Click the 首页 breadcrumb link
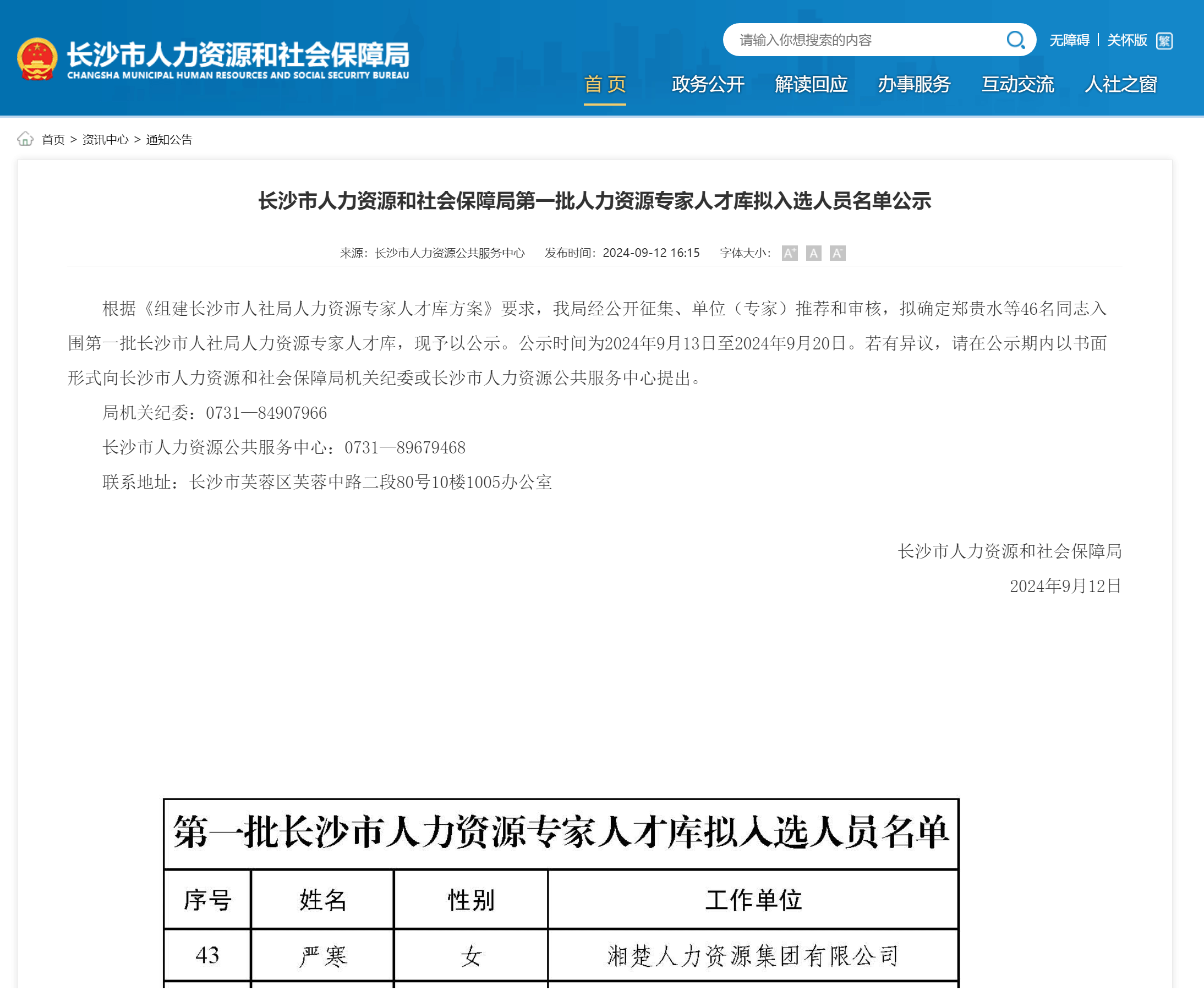Viewport: 1204px width, 991px height. [53, 140]
